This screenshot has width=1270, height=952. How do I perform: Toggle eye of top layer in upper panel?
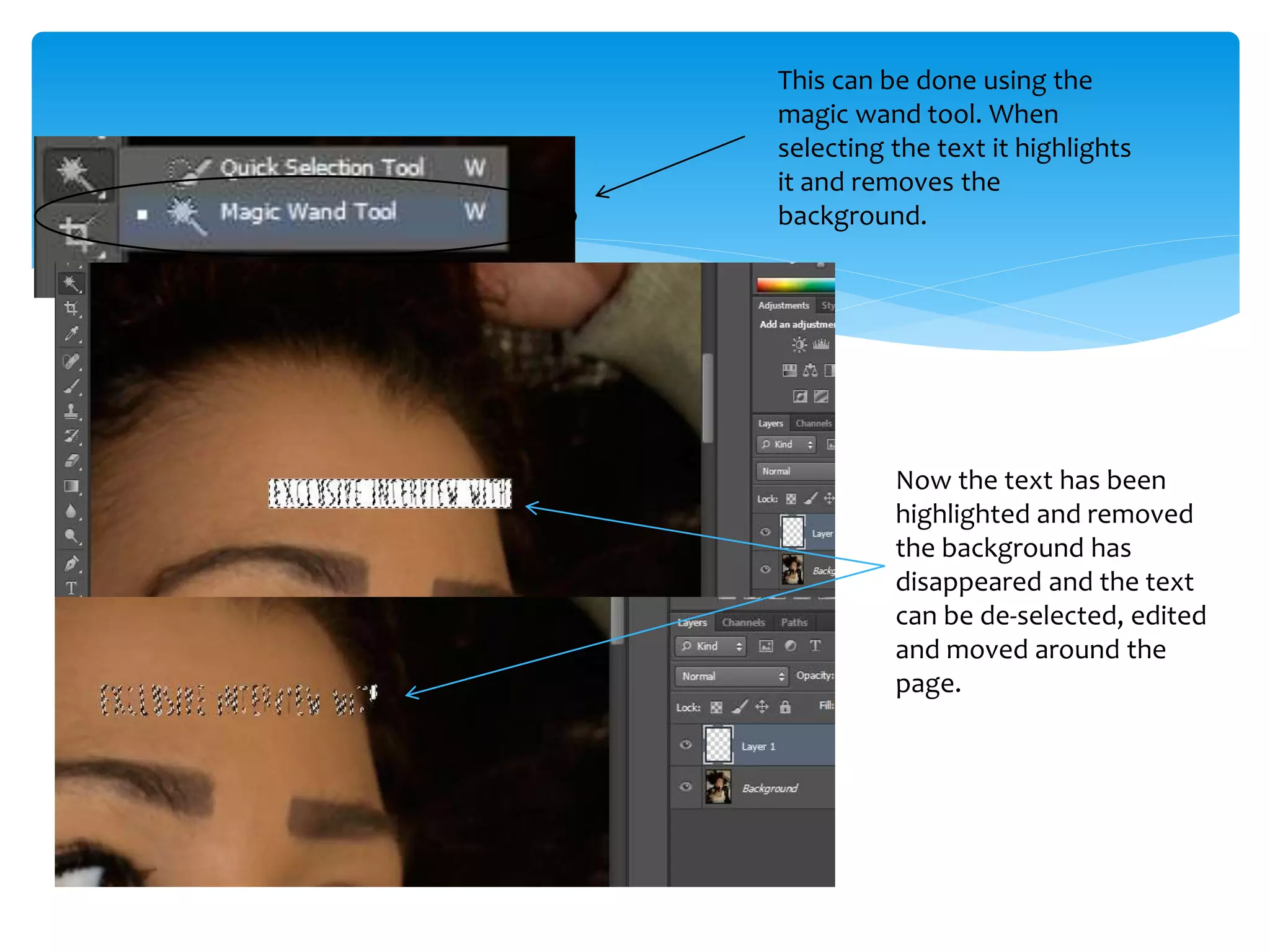pyautogui.click(x=765, y=532)
